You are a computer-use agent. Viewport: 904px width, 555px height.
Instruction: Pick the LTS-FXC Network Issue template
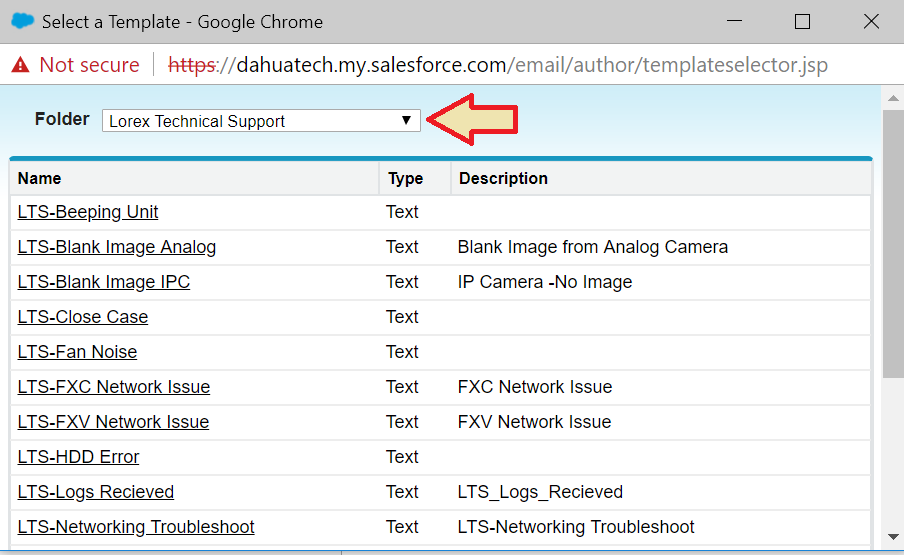click(x=114, y=387)
